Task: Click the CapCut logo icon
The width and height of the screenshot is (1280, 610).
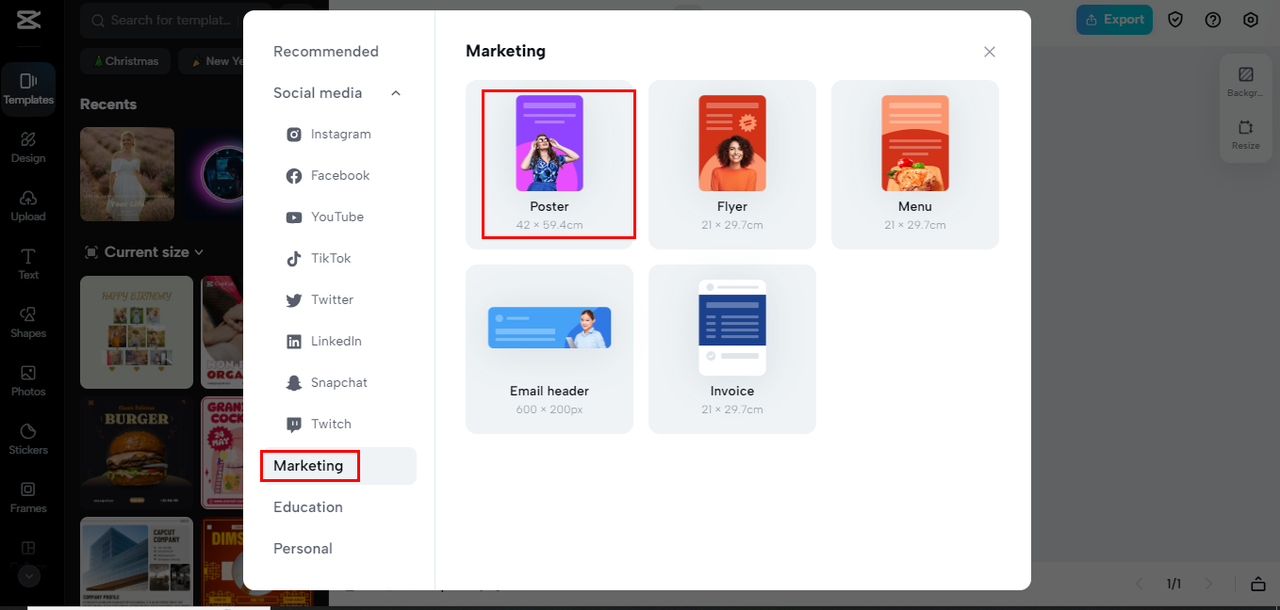Action: tap(28, 19)
